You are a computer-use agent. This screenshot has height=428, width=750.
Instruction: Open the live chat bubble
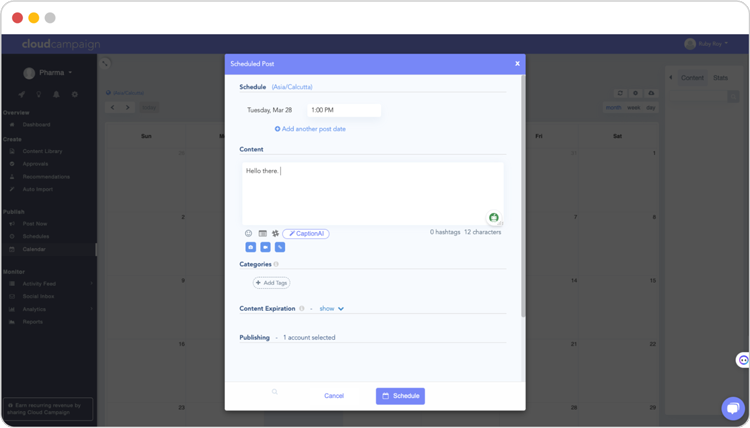click(733, 408)
